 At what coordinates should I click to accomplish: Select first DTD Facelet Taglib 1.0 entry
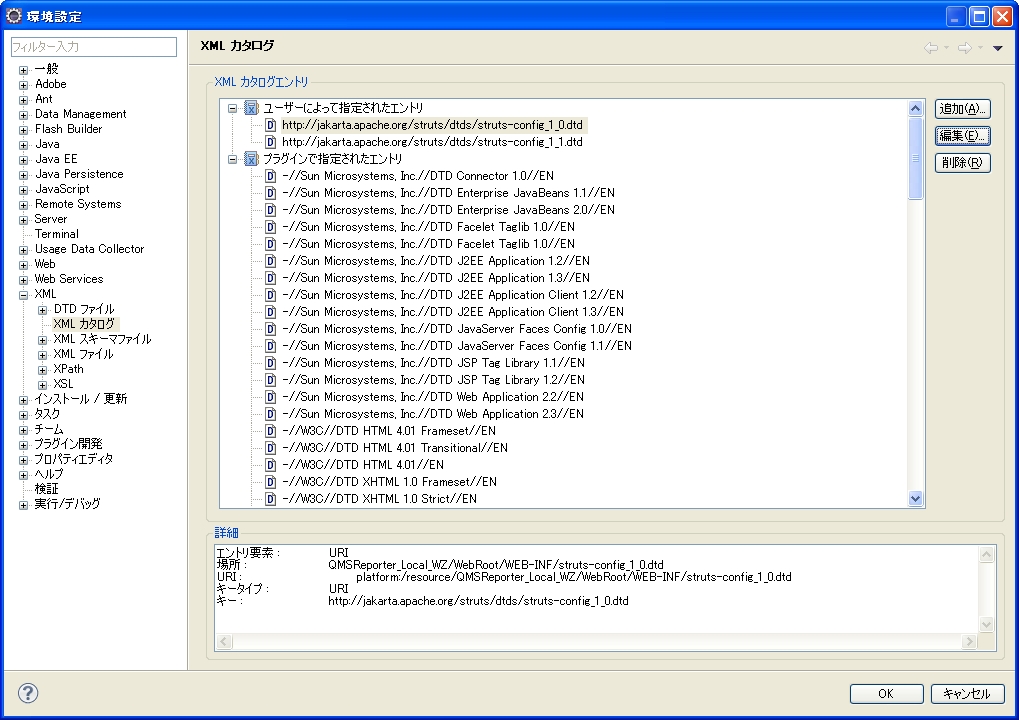pyautogui.click(x=428, y=227)
